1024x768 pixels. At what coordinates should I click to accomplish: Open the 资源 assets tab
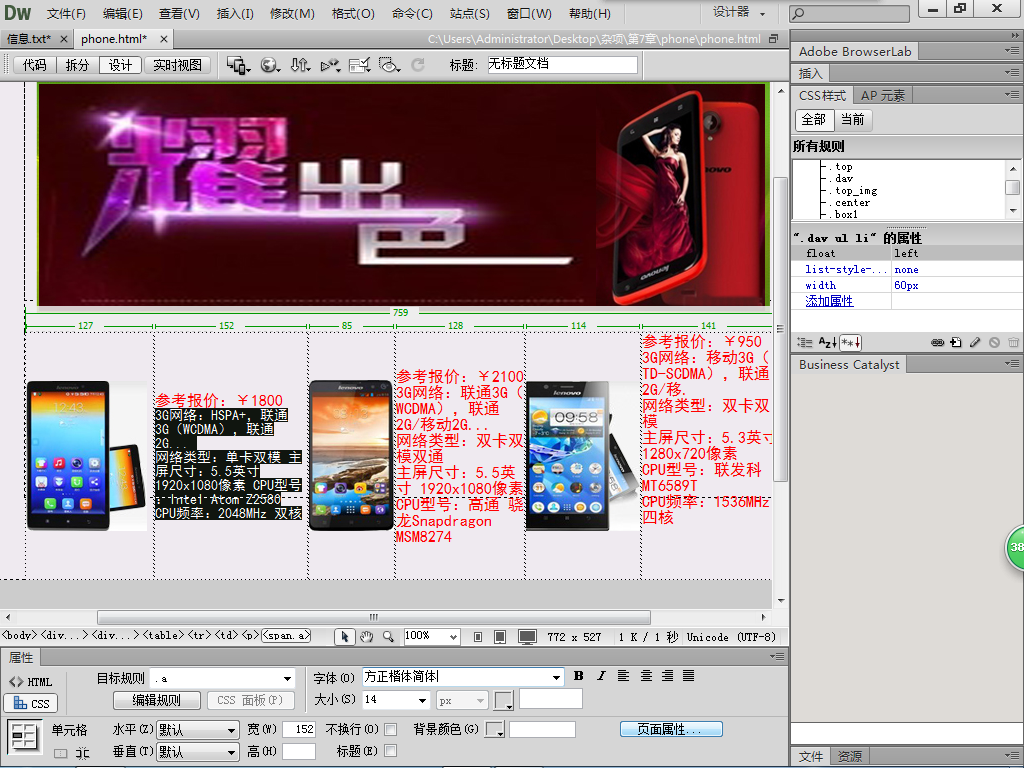point(850,756)
